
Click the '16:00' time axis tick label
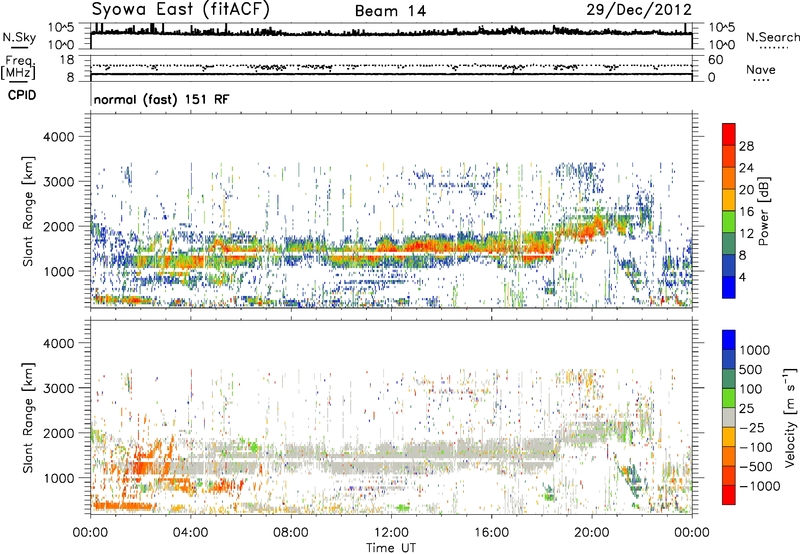coord(491,533)
